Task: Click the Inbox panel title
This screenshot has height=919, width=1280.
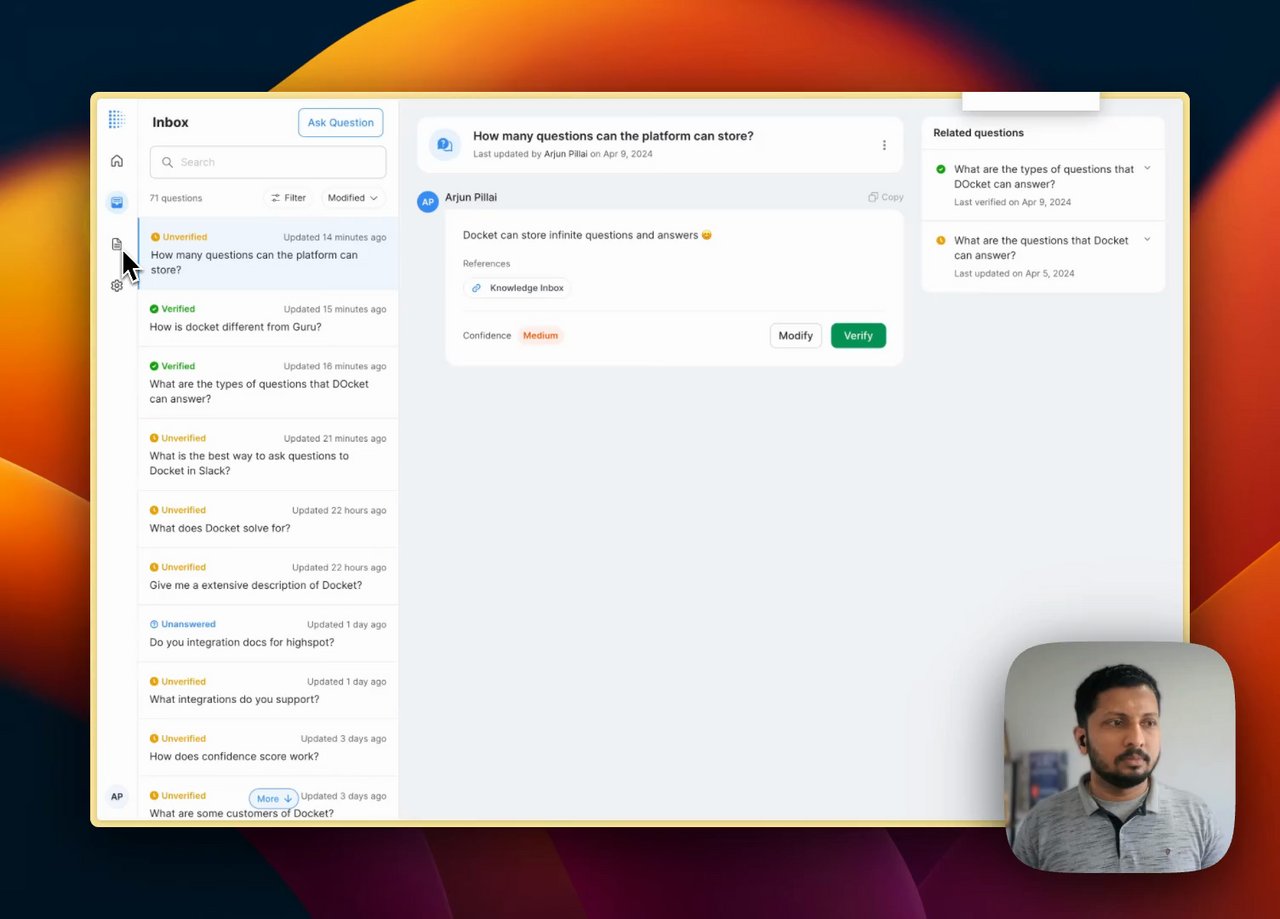Action: pyautogui.click(x=170, y=122)
